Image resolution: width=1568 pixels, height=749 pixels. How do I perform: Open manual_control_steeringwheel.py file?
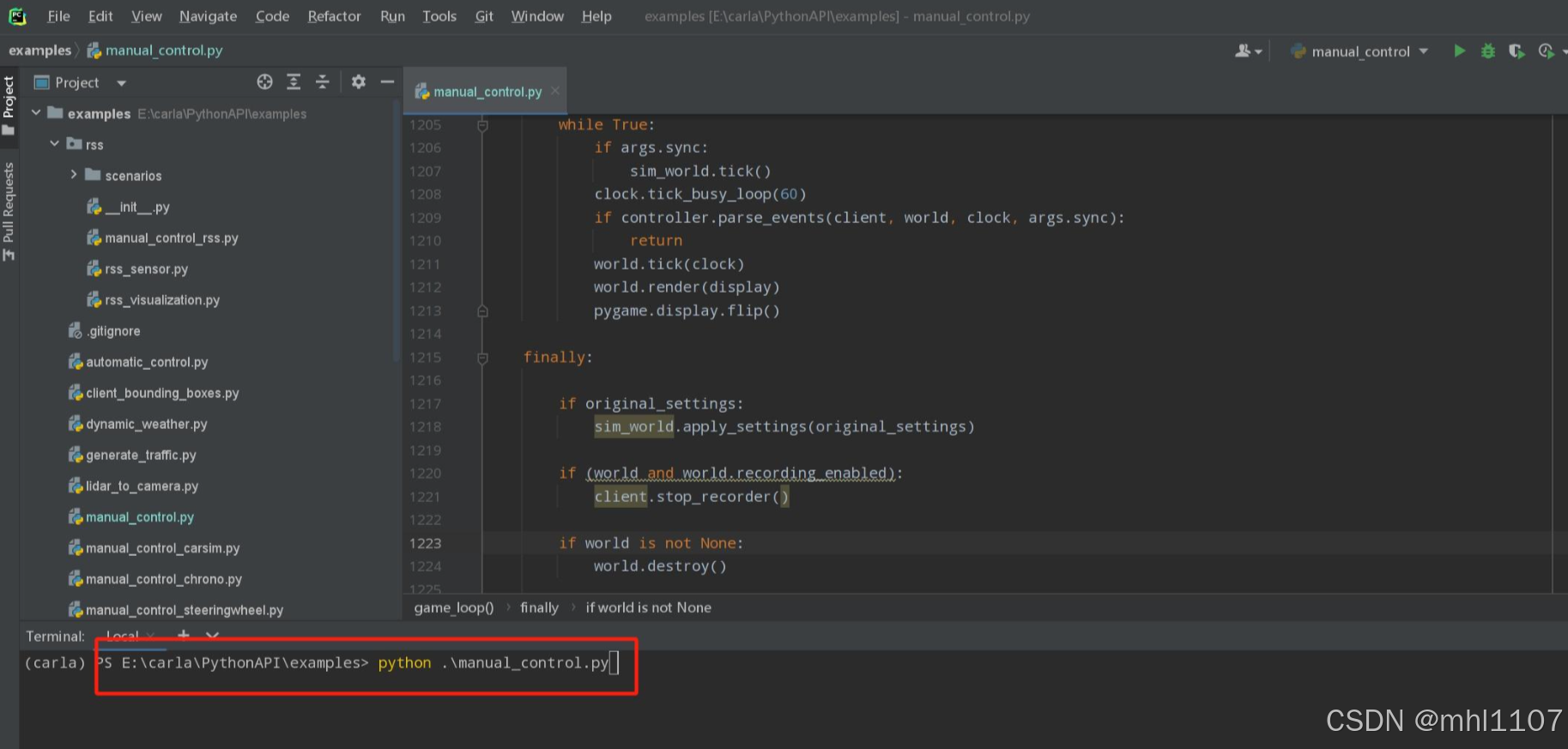(176, 610)
